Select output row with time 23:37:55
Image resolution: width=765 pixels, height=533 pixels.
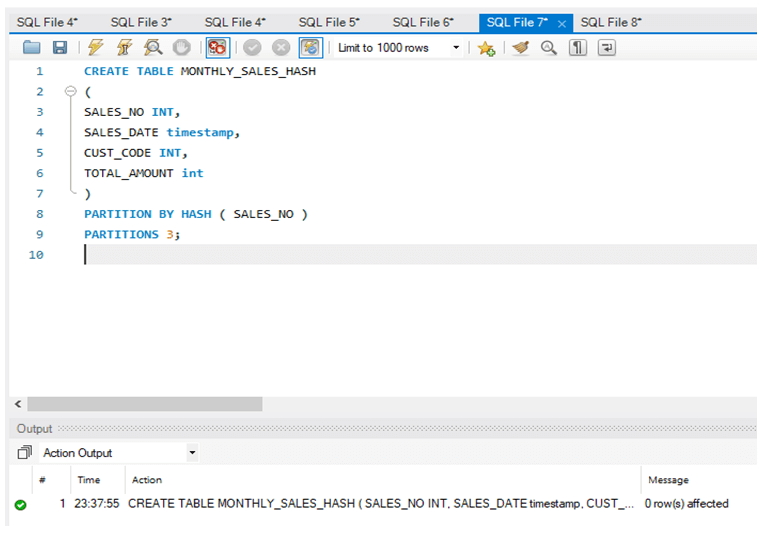pyautogui.click(x=383, y=504)
